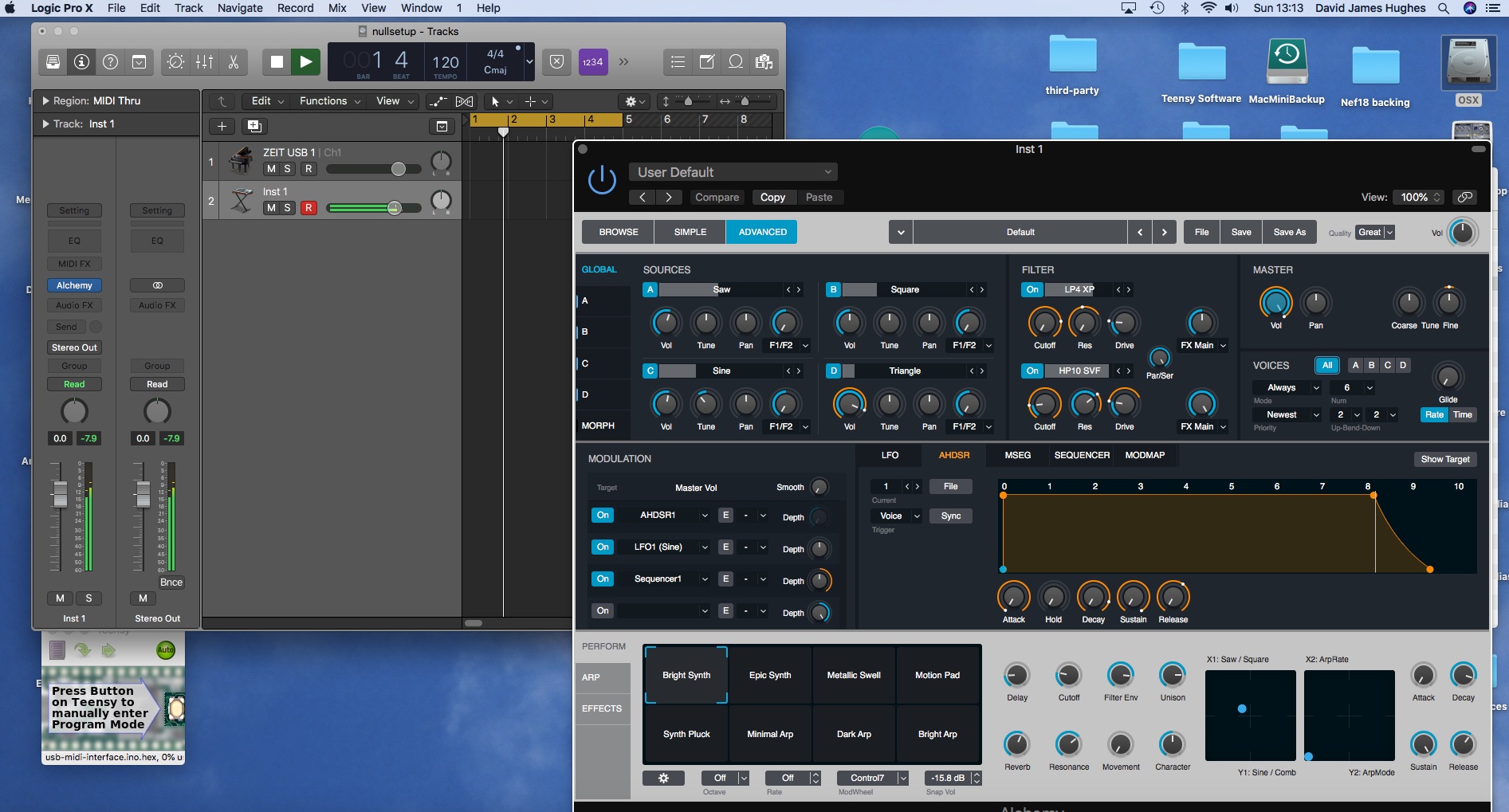Switch to the BROWSE tab
Image resolution: width=1509 pixels, height=812 pixels.
pyautogui.click(x=619, y=232)
